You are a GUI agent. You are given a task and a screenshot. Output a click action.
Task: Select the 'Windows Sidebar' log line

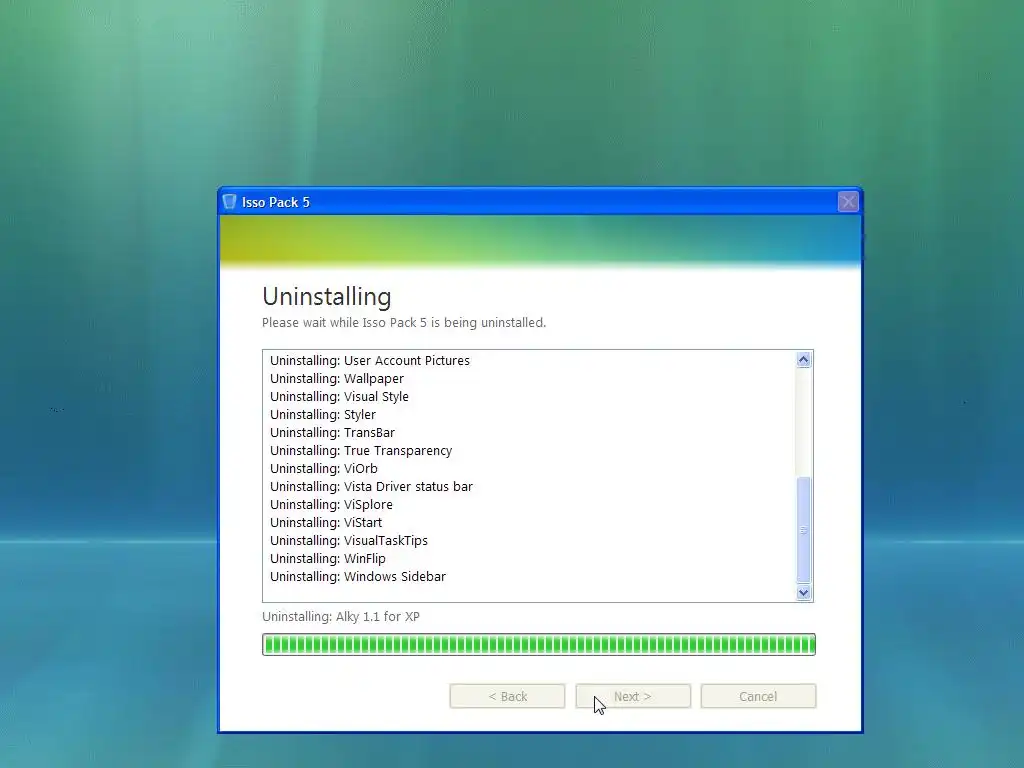click(358, 577)
